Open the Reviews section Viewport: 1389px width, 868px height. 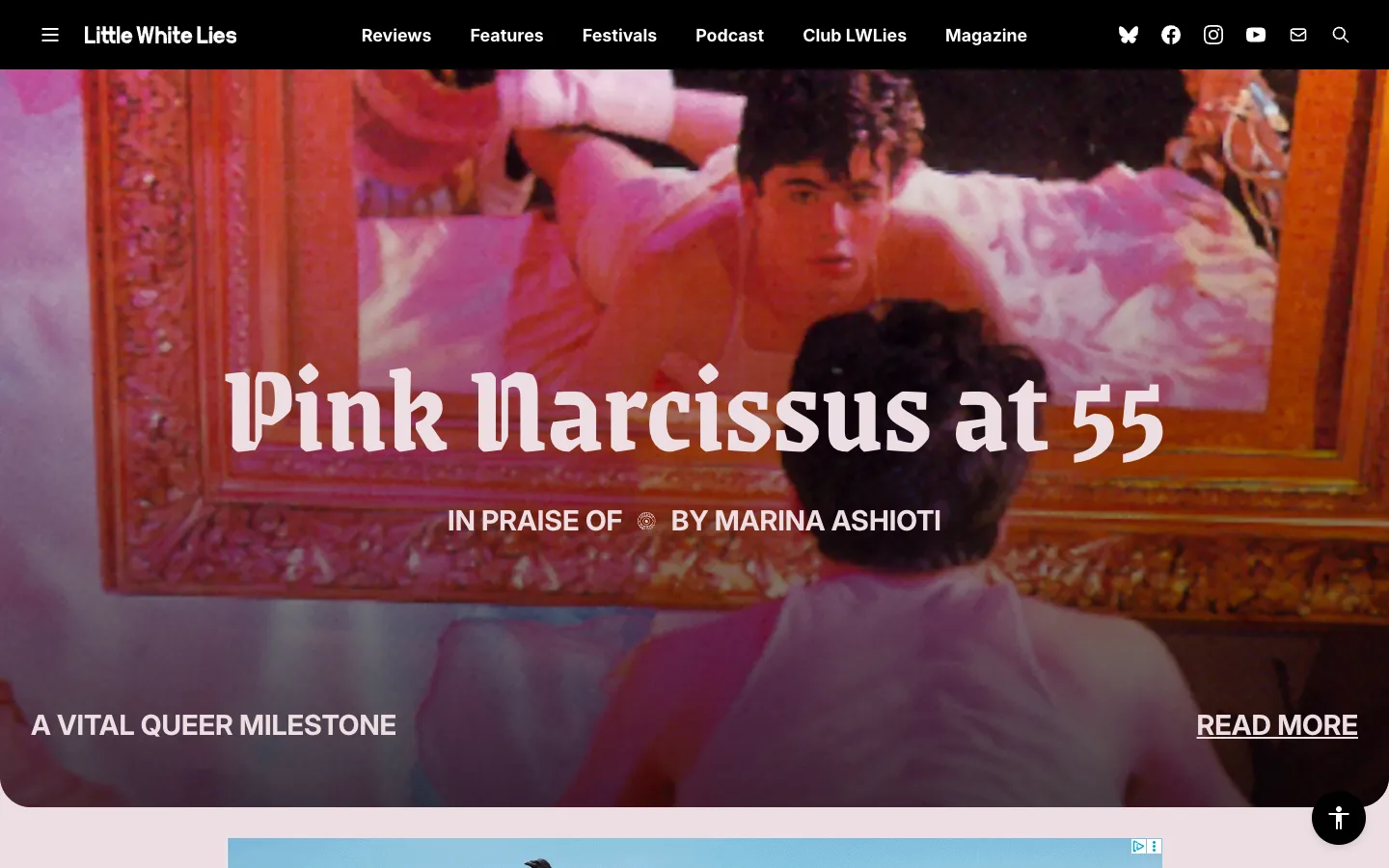(396, 35)
